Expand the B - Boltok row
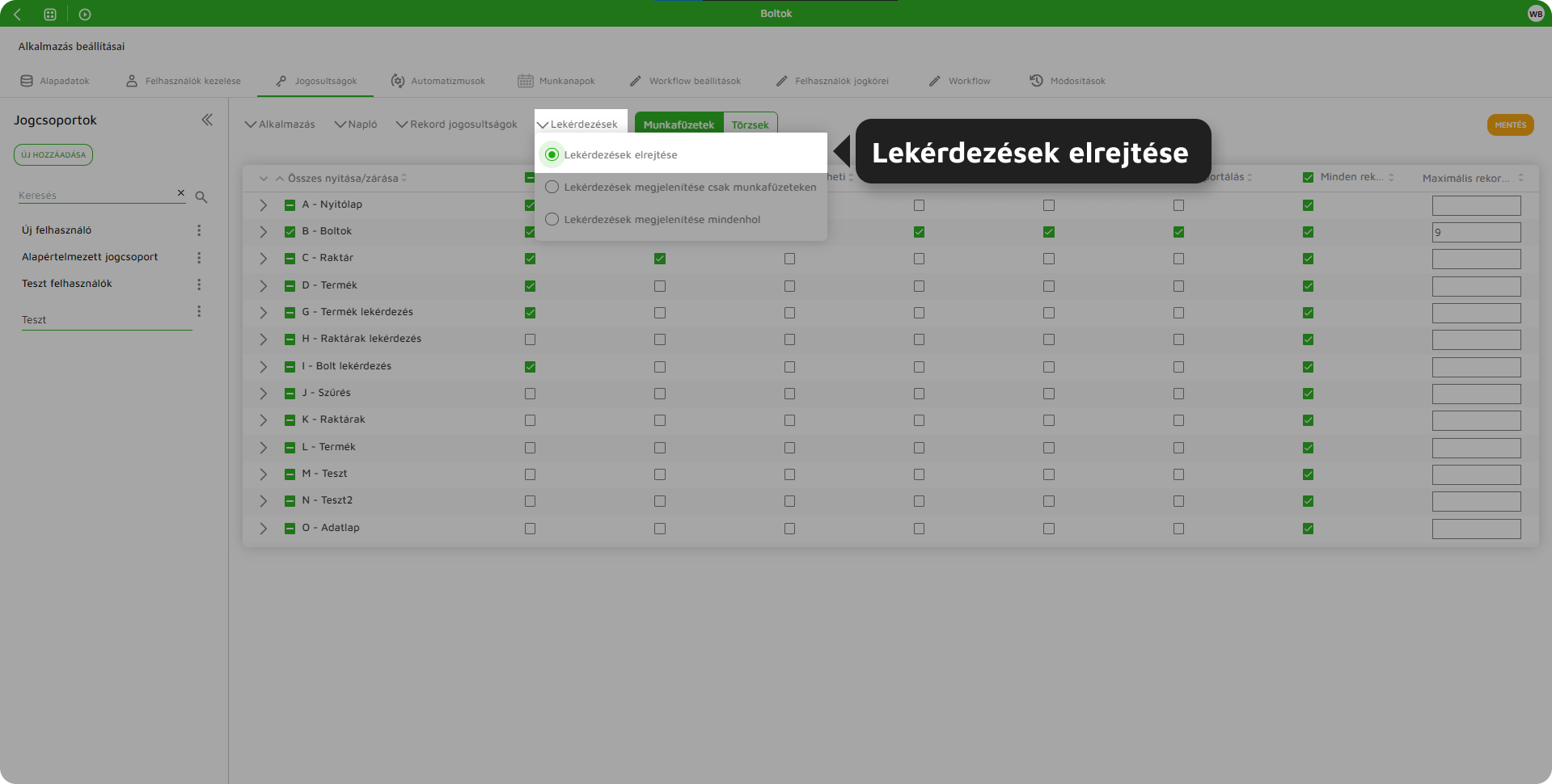1552x784 pixels. pos(263,232)
